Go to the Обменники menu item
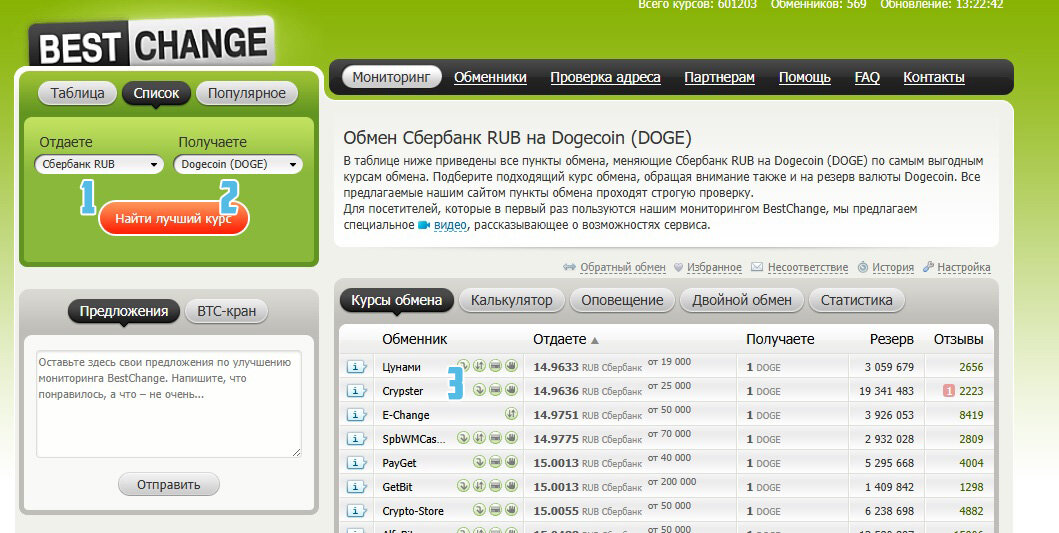 click(490, 77)
